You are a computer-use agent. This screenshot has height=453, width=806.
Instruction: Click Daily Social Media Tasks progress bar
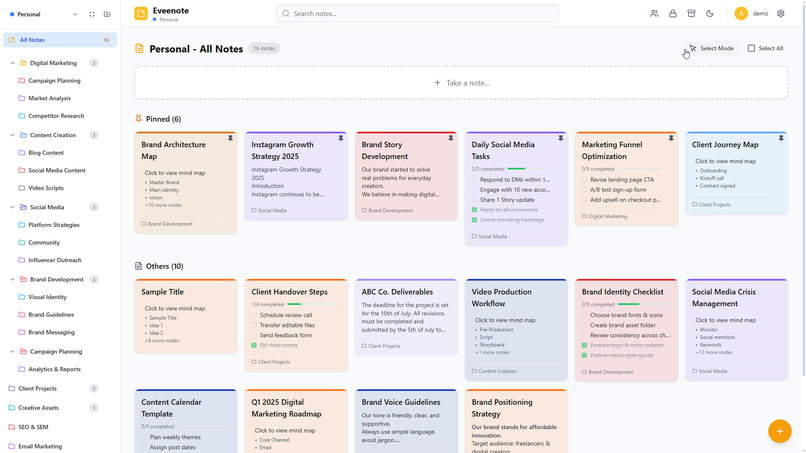[529, 169]
